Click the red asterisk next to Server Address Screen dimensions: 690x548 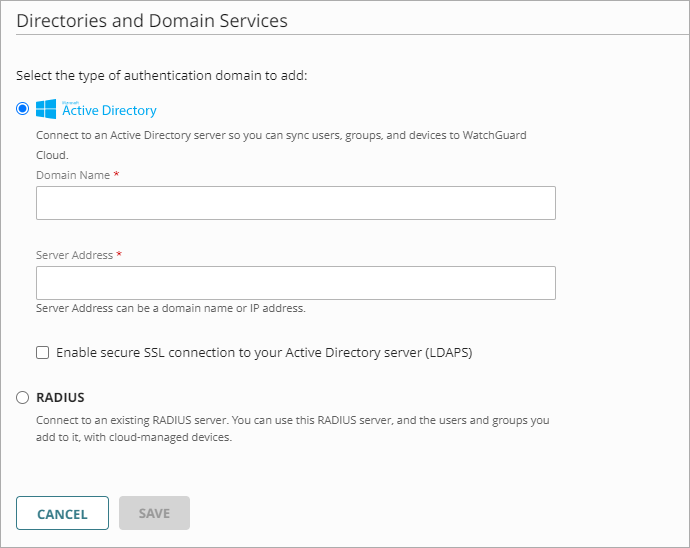[x=119, y=255]
